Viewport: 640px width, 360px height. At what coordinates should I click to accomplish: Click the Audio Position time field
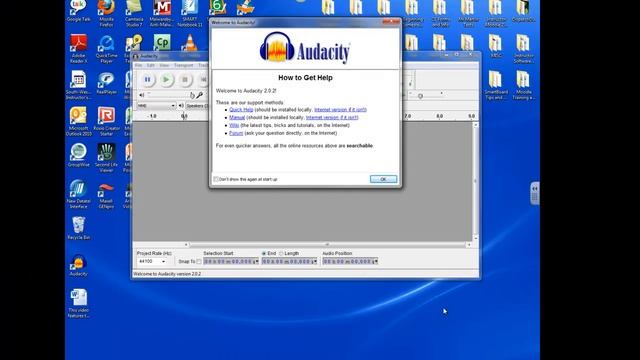coord(350,262)
